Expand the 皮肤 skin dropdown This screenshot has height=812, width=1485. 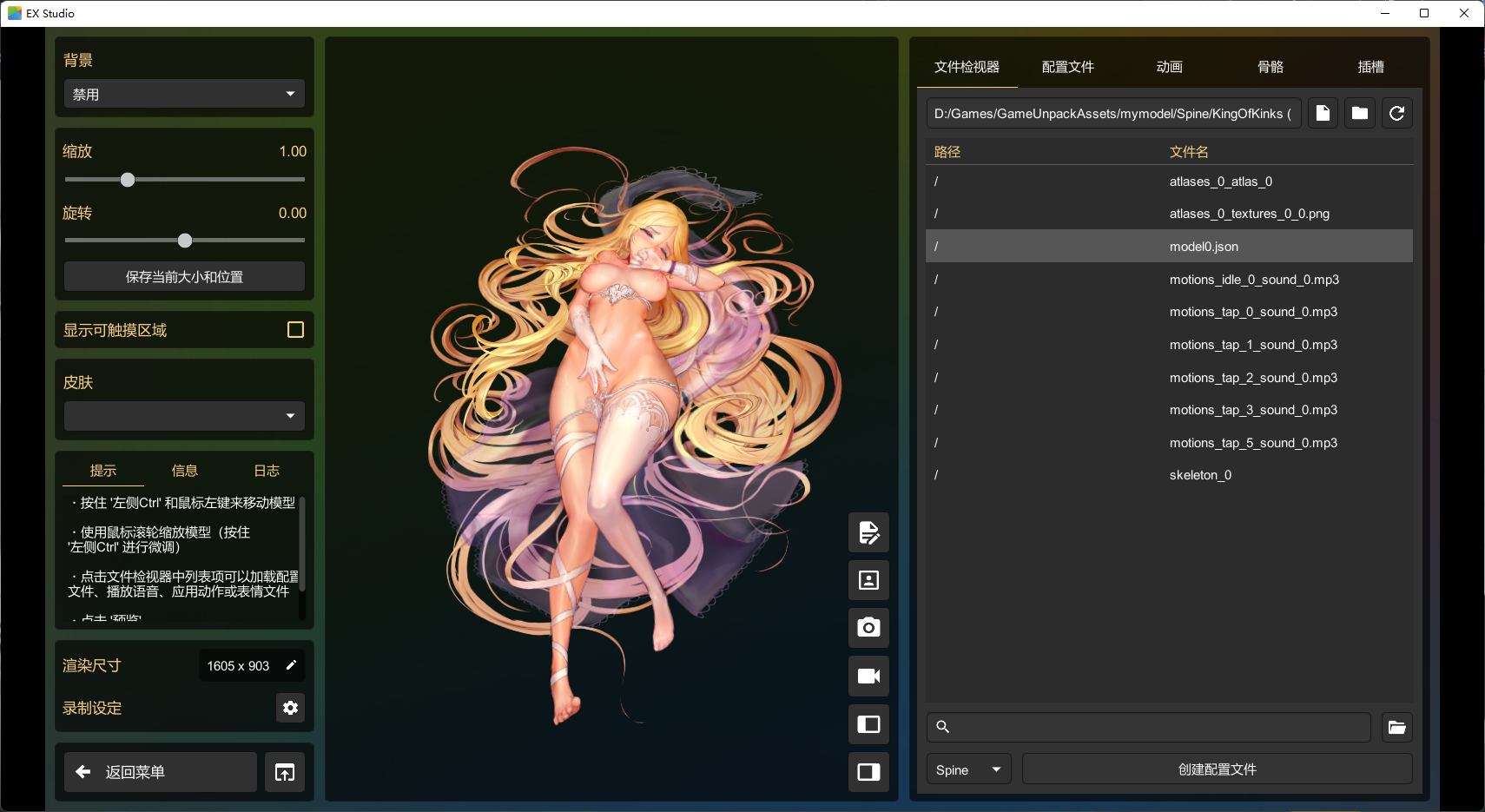pos(184,416)
